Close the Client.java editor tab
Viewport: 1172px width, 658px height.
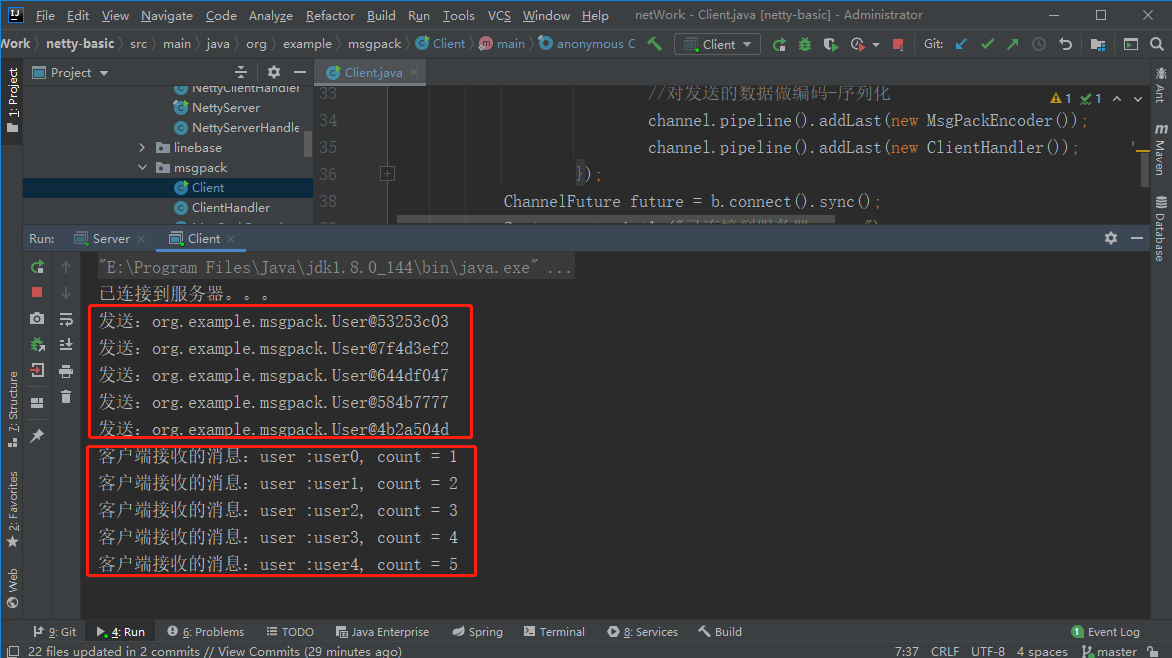[413, 73]
